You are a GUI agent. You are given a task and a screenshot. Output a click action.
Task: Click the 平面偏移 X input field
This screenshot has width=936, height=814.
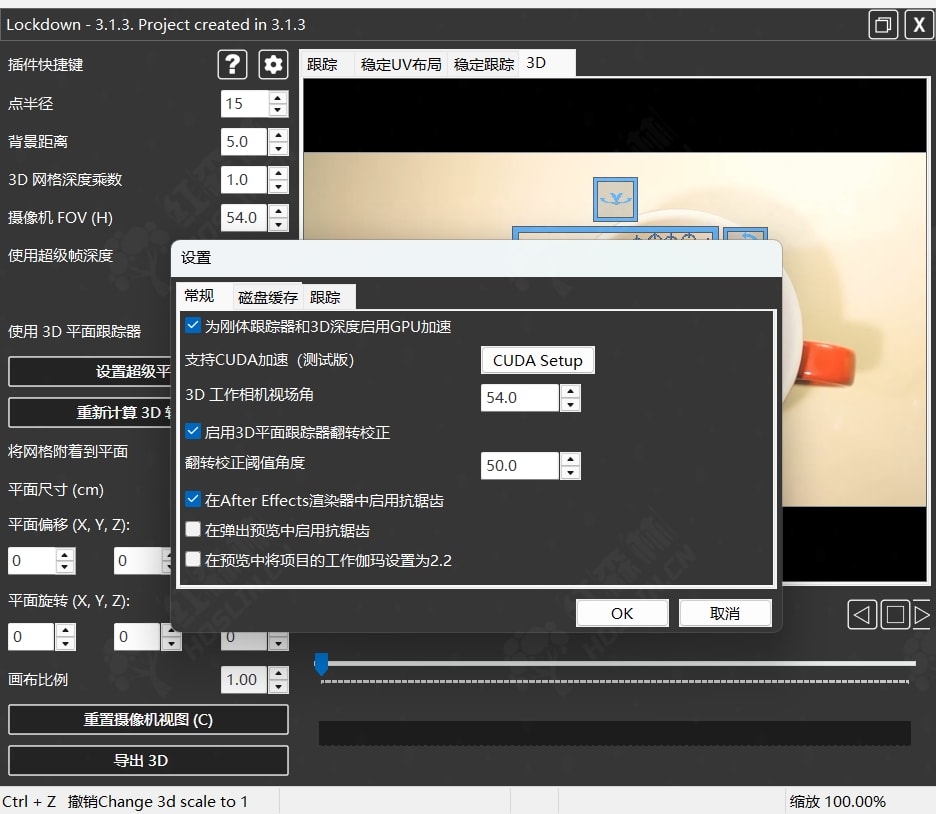(x=32, y=561)
